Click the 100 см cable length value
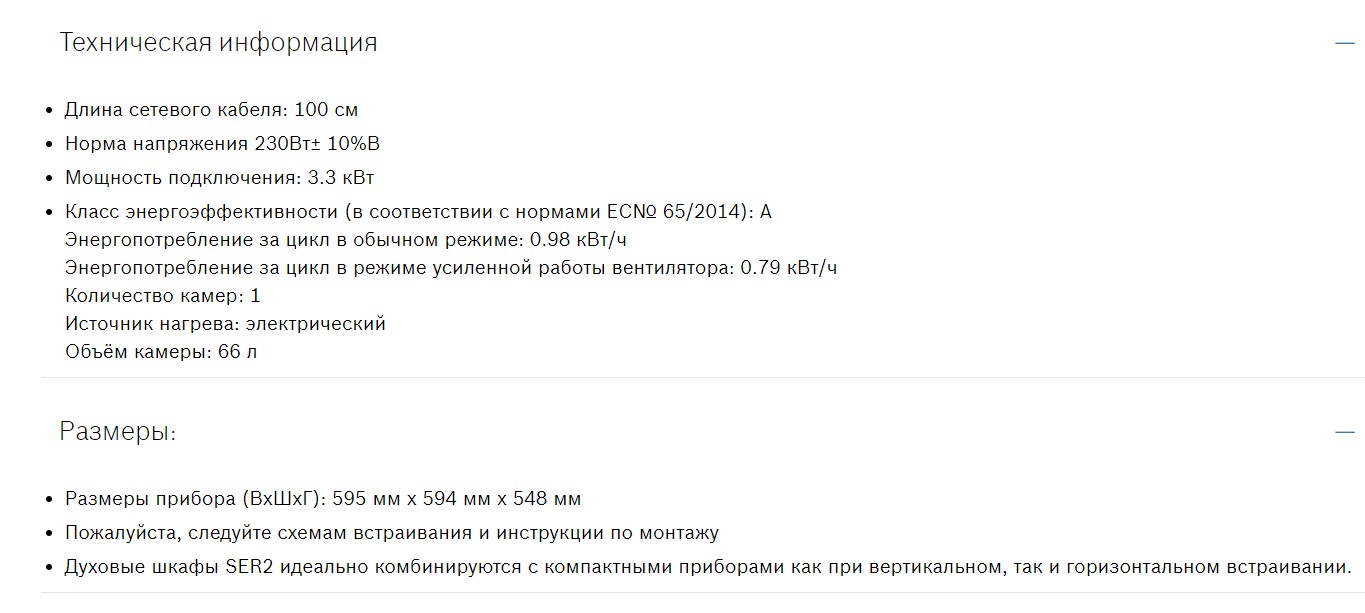The image size is (1365, 613). point(326,110)
